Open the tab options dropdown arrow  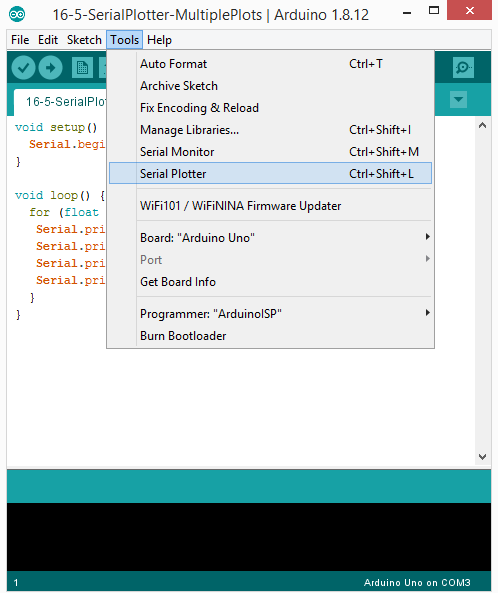(x=458, y=100)
